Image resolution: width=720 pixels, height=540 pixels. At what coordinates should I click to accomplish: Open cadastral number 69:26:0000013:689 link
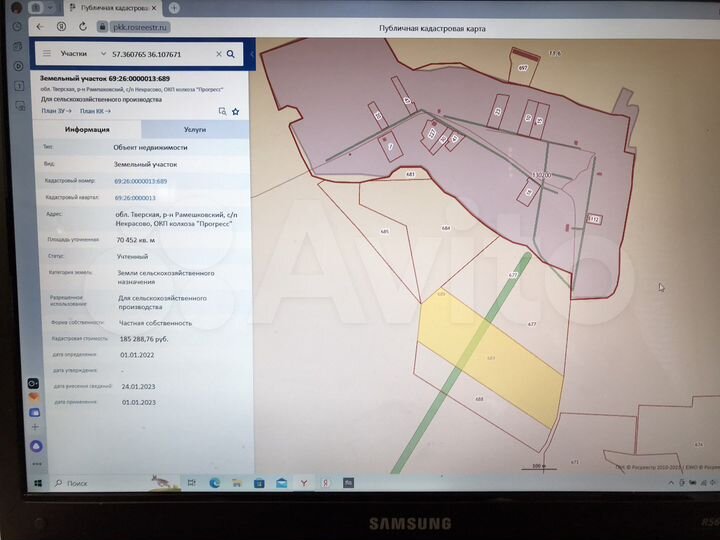[141, 181]
